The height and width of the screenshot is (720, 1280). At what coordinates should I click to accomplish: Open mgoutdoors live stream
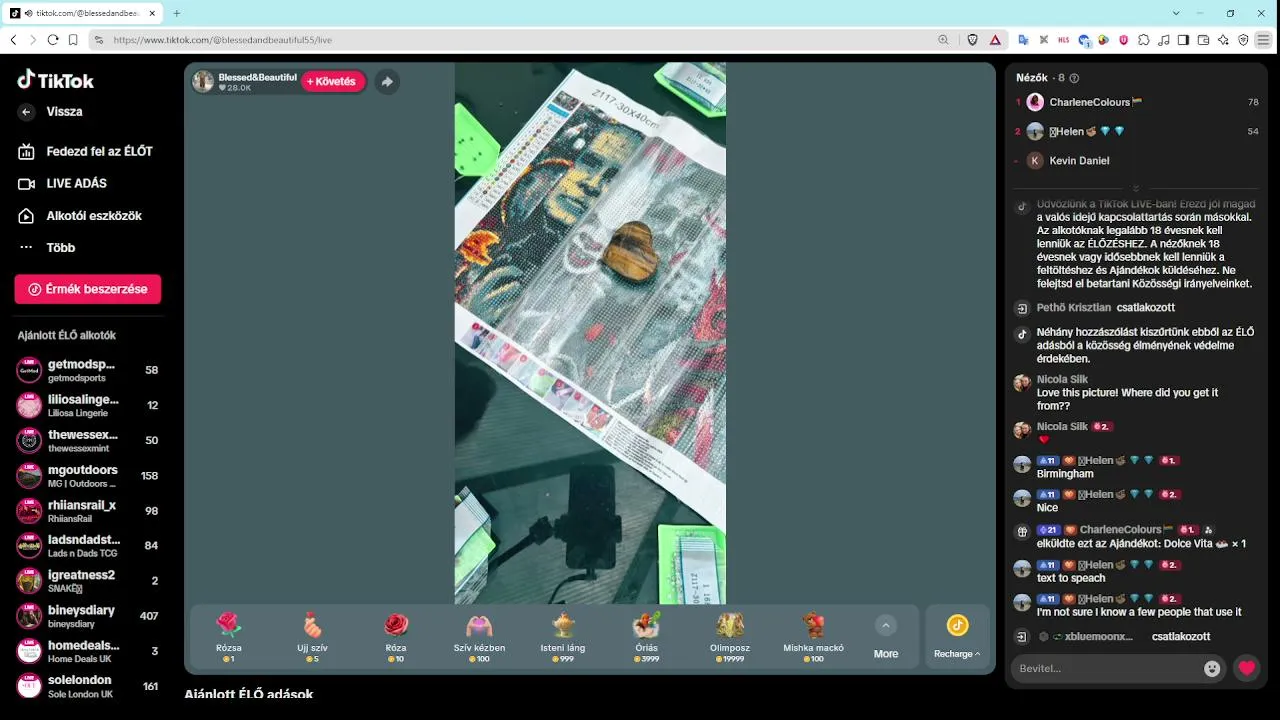pos(88,476)
